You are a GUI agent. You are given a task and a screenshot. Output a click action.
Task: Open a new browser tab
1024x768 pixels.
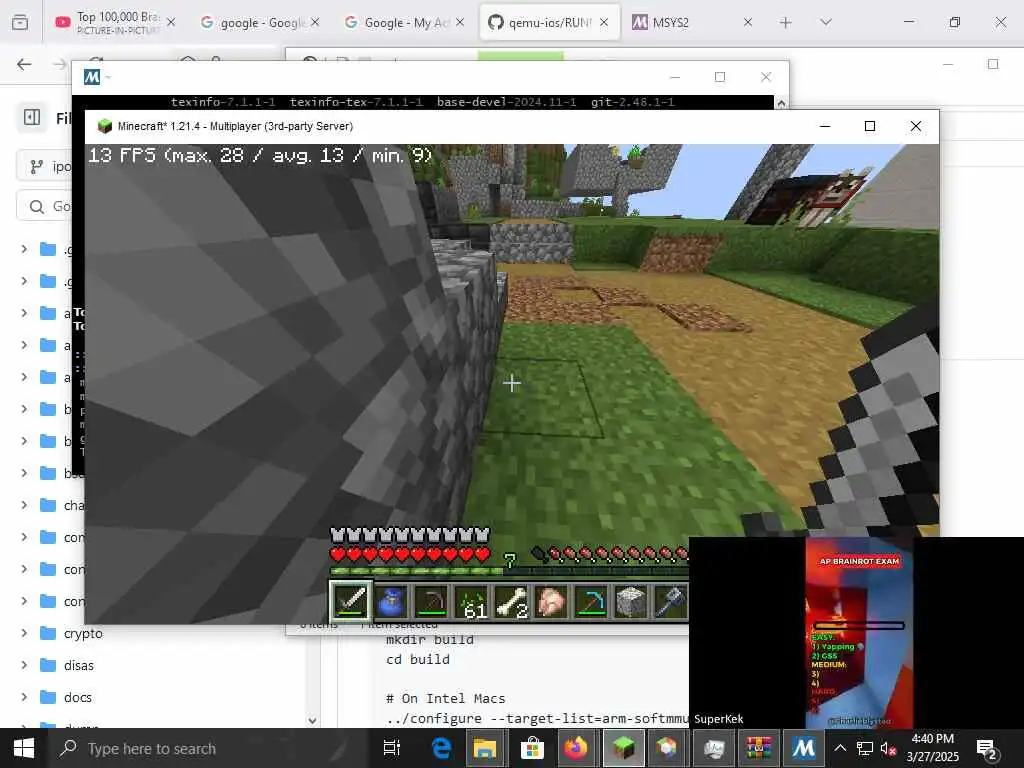pos(786,22)
